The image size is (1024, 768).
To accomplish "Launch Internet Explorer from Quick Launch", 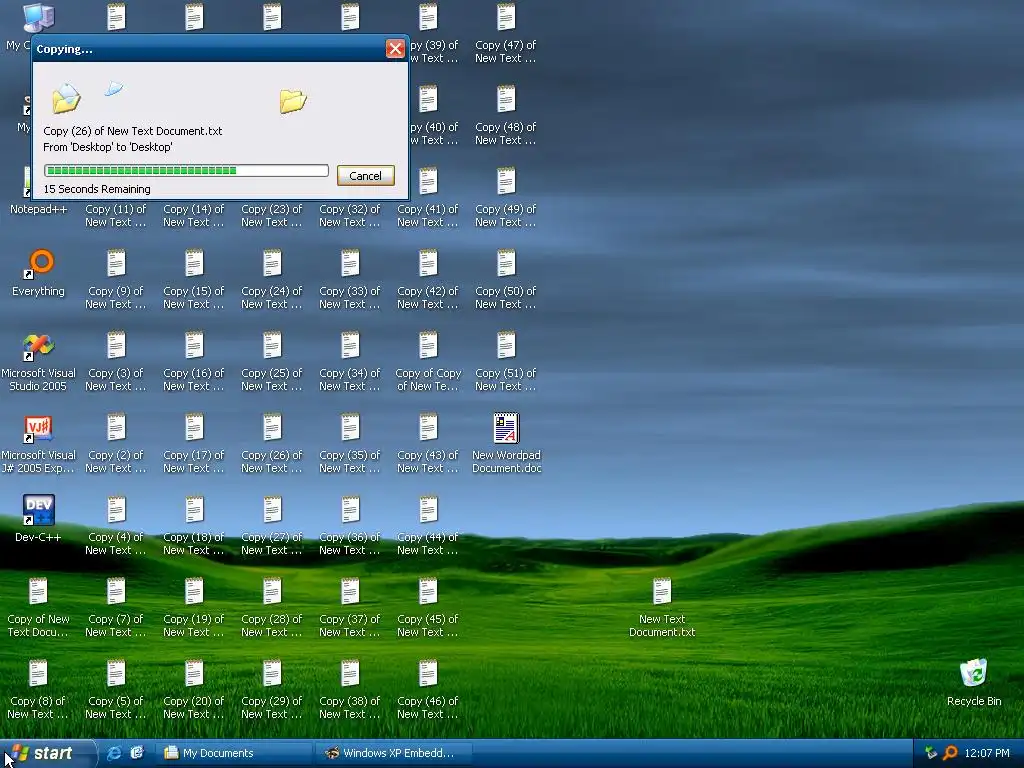I will [114, 753].
